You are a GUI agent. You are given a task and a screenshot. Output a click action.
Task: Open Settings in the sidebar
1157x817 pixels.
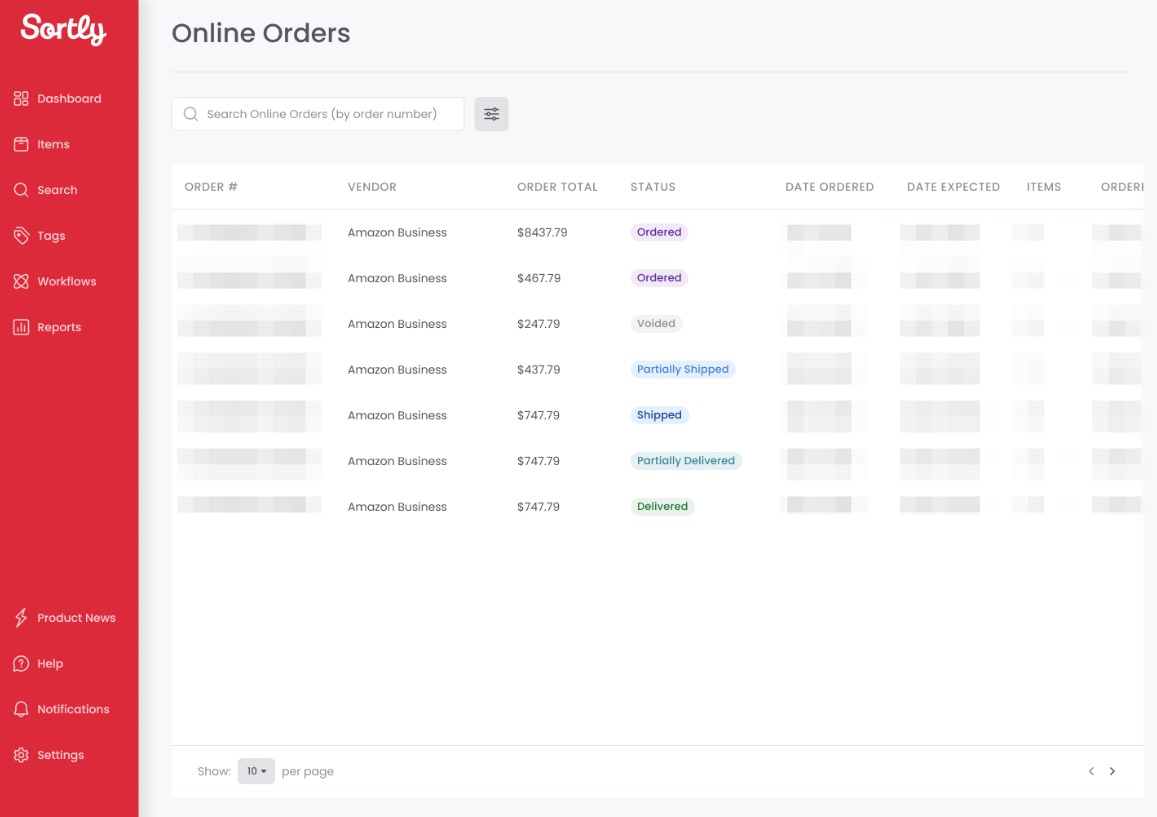tap(60, 756)
